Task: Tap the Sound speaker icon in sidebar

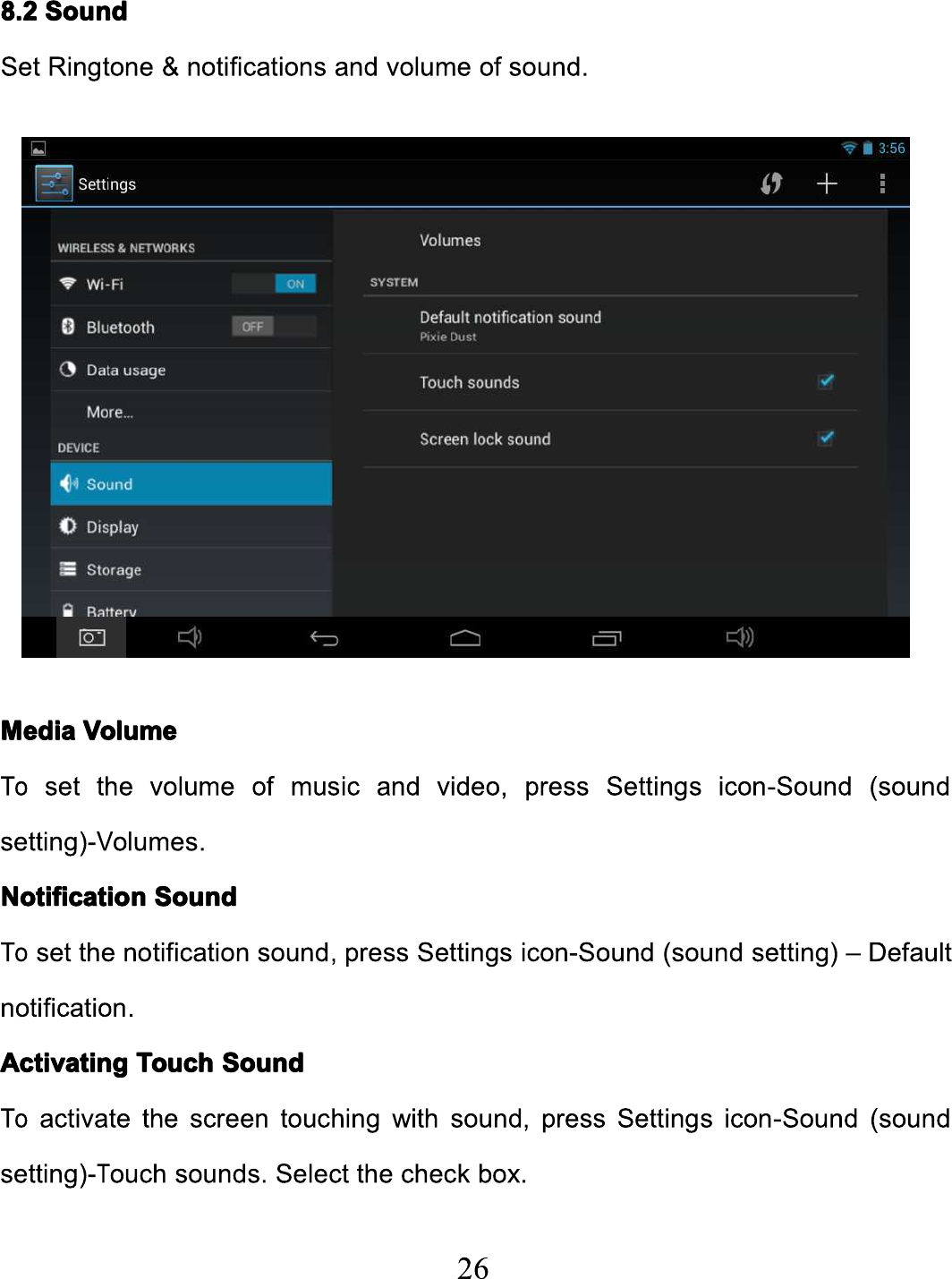Action: tap(69, 483)
